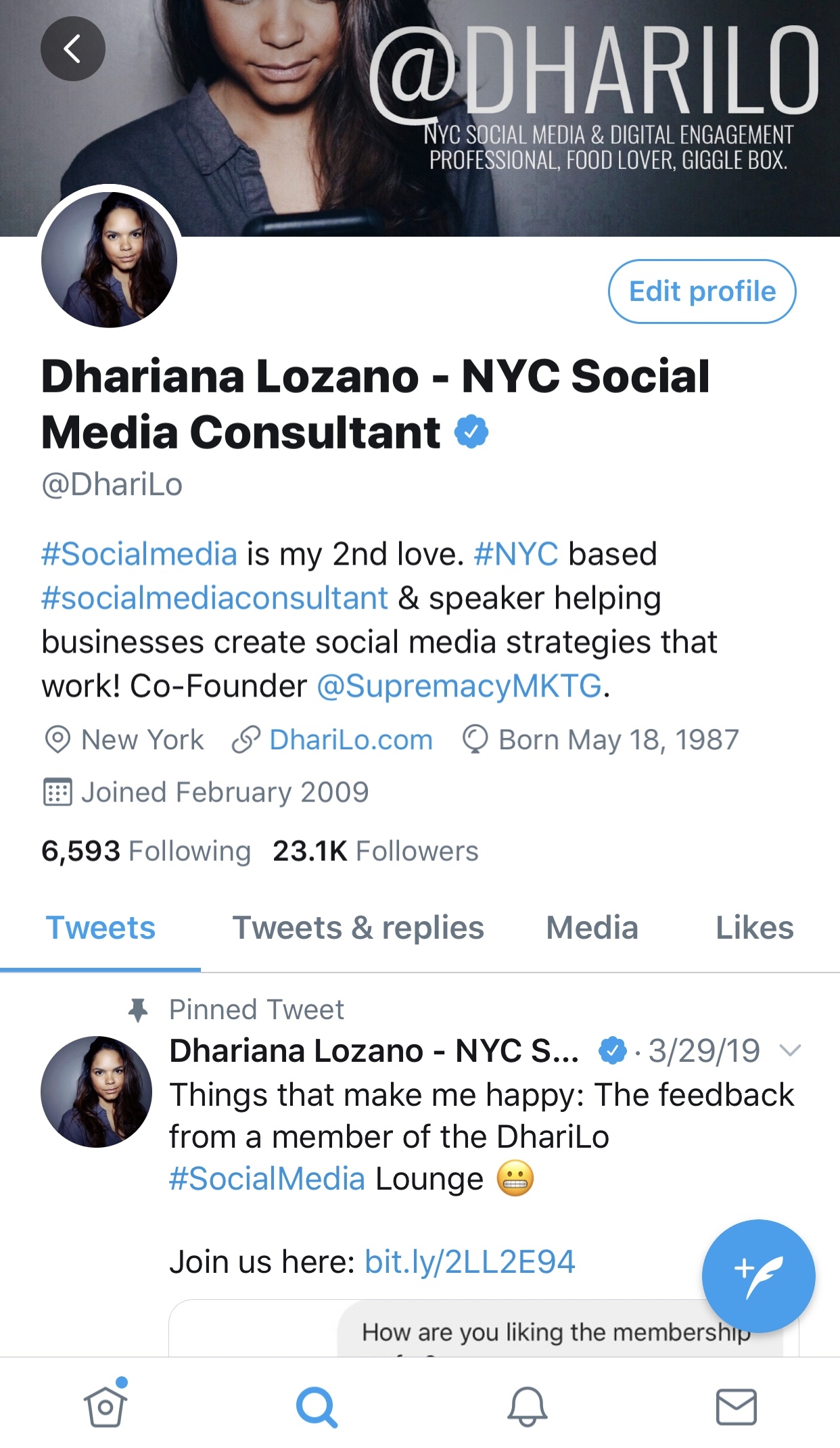Screen dimensions: 840x1448
Task: Expand the pinned tweet options chevron
Action: [790, 1050]
